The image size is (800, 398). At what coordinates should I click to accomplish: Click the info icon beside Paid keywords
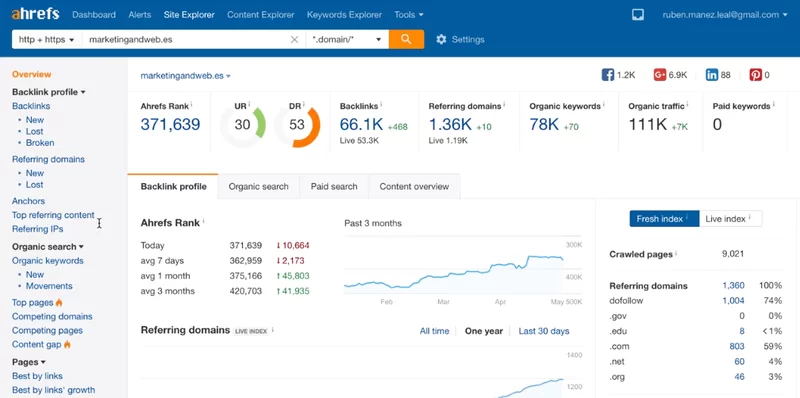[x=773, y=105]
